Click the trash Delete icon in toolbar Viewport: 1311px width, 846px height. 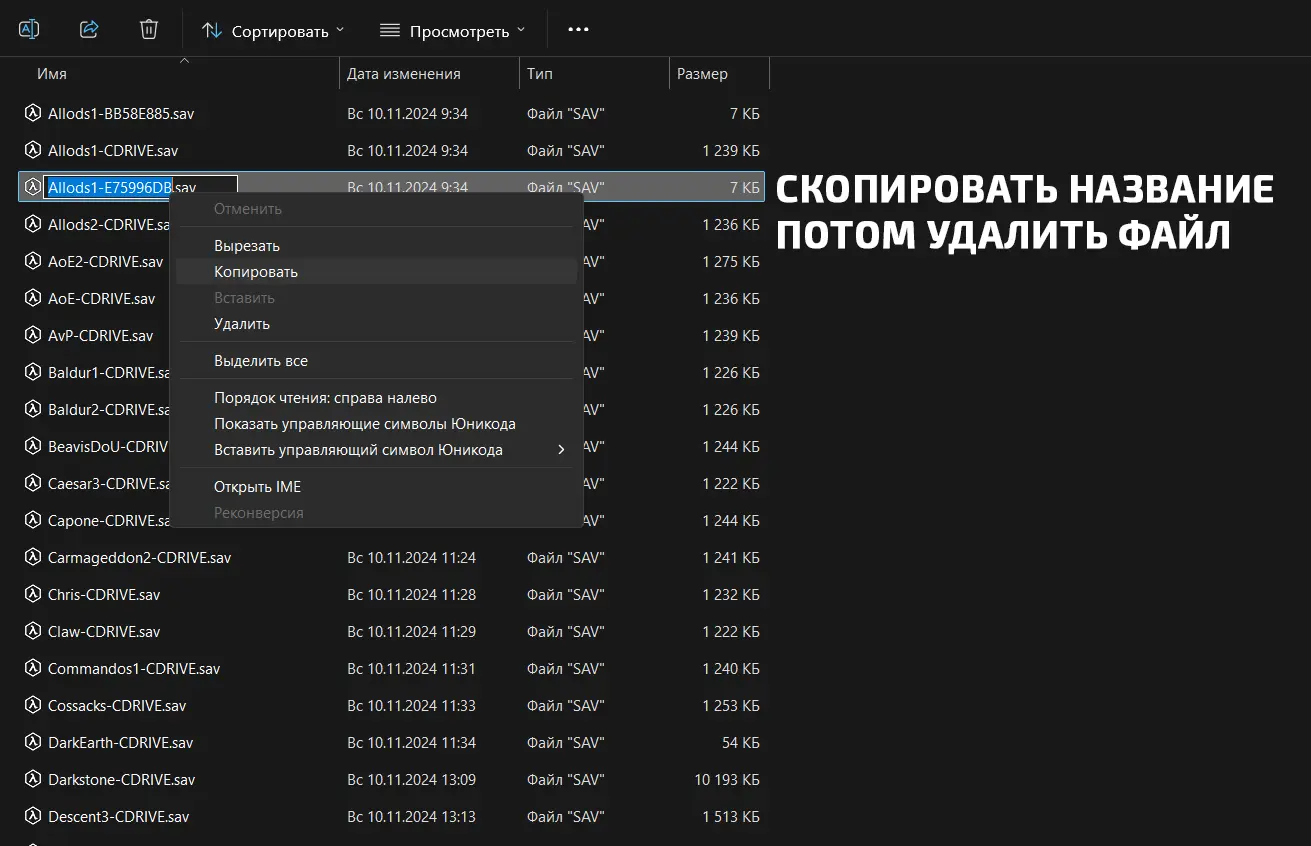coord(149,30)
